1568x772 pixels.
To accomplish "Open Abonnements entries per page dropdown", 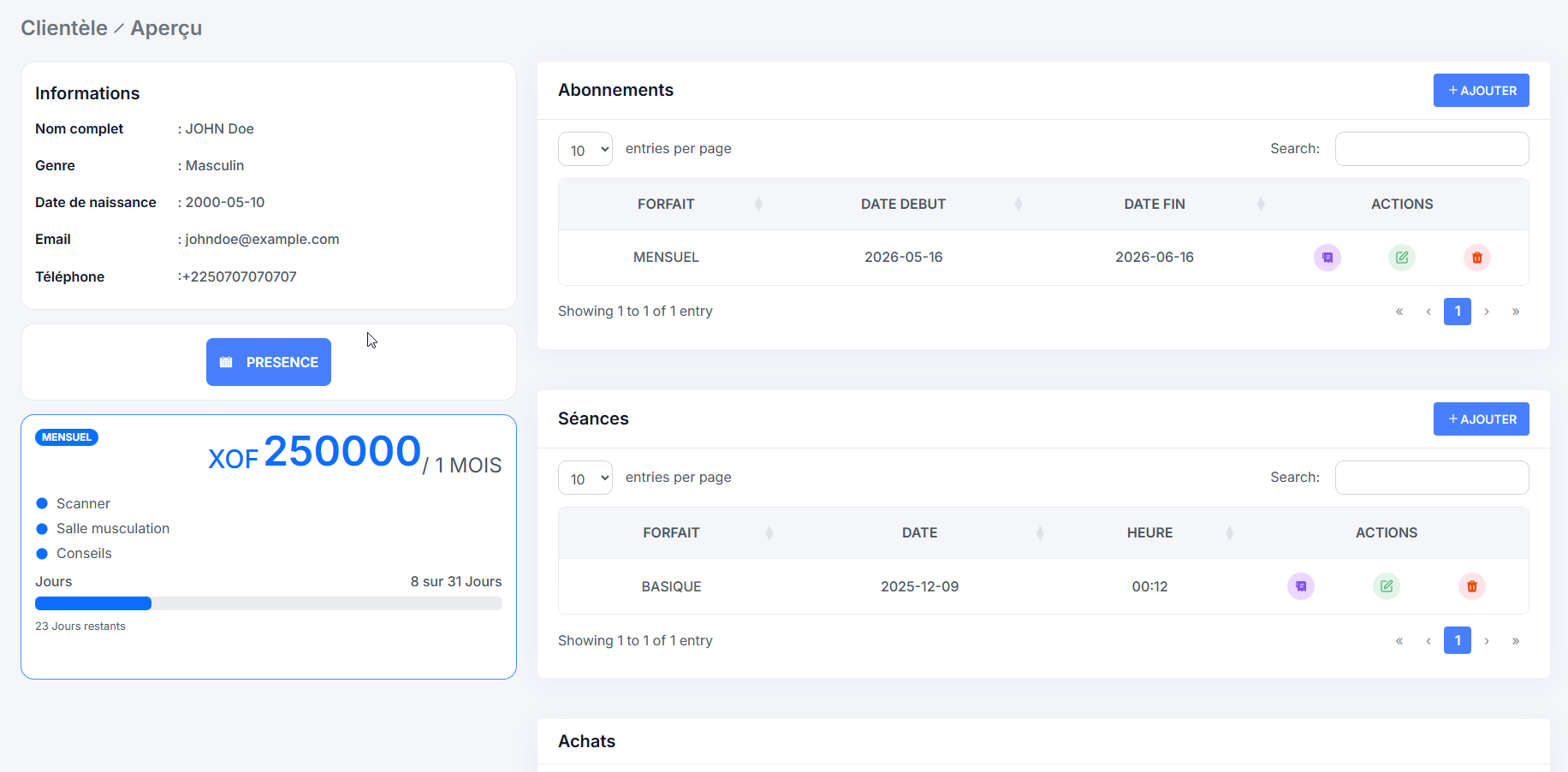I will [585, 149].
